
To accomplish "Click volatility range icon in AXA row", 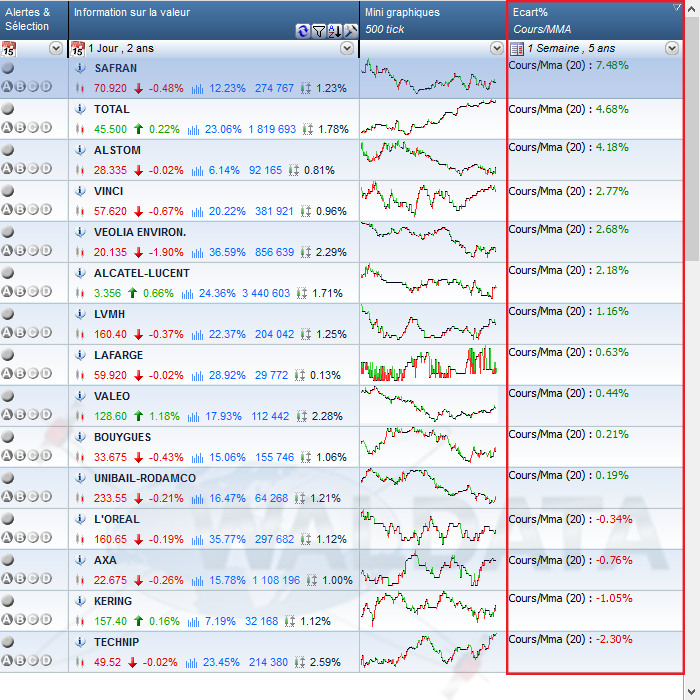I will [312, 580].
